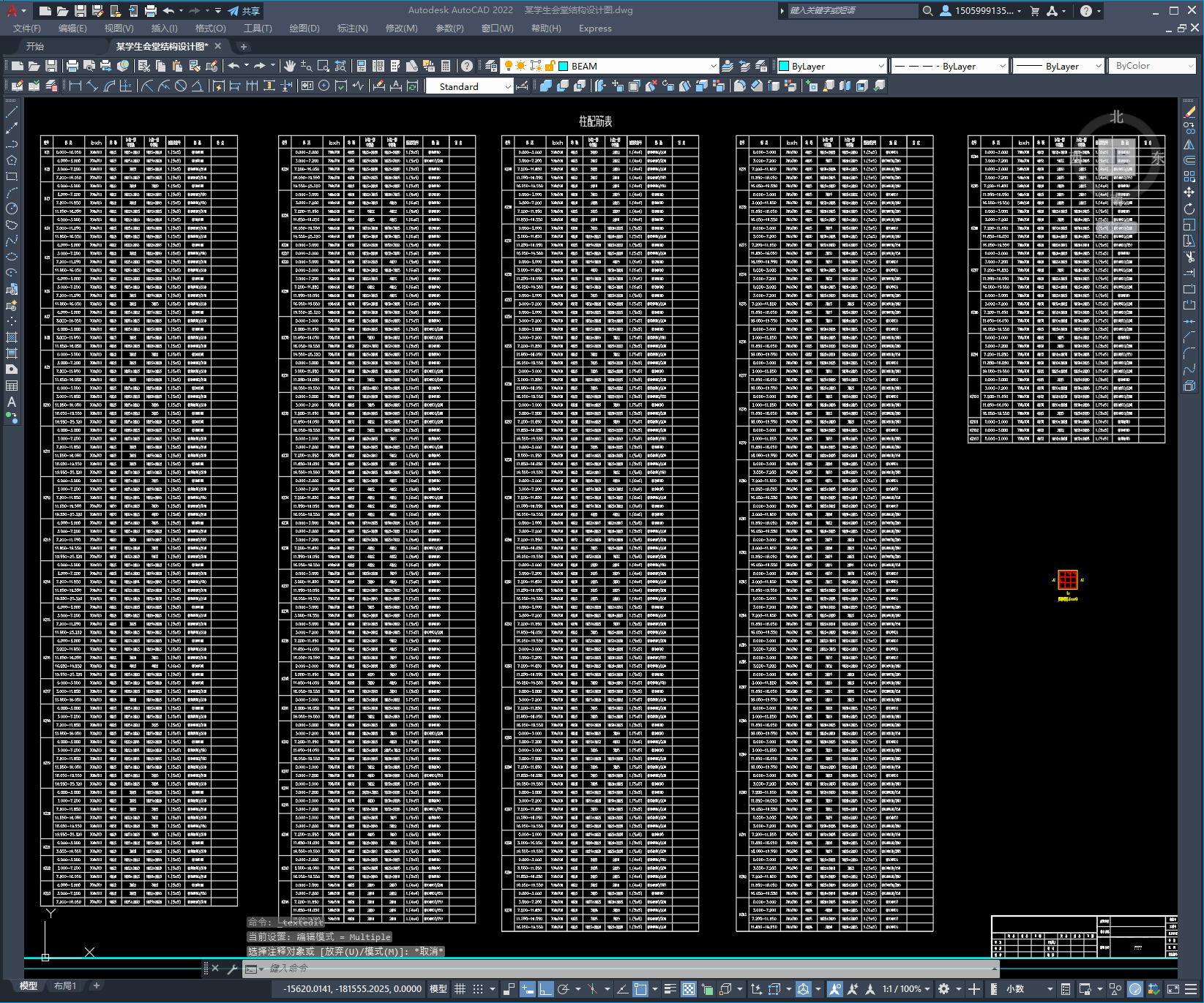
Task: Click the ViewCube north (北) label
Action: [1116, 117]
